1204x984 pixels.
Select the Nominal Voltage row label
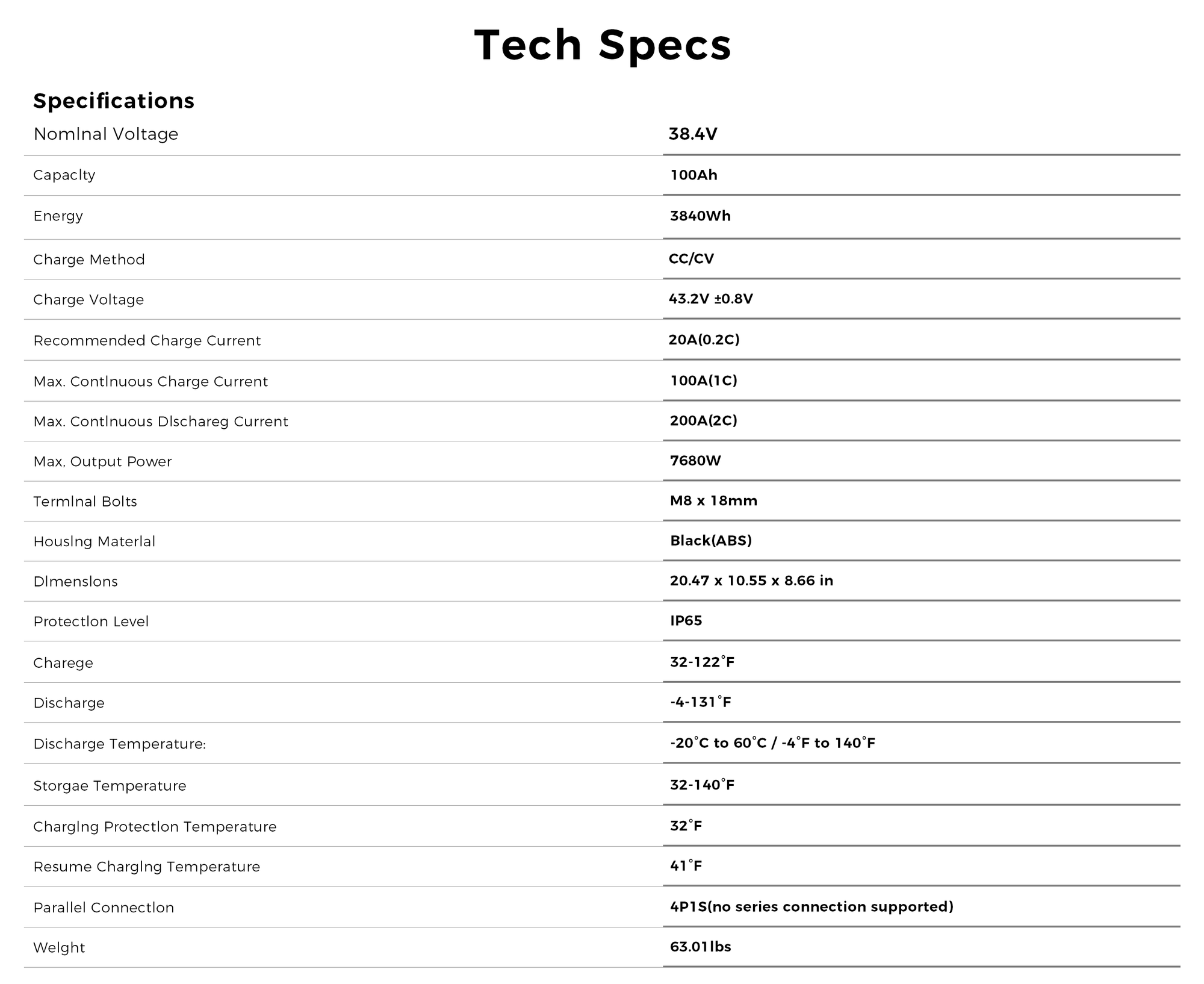pos(106,134)
